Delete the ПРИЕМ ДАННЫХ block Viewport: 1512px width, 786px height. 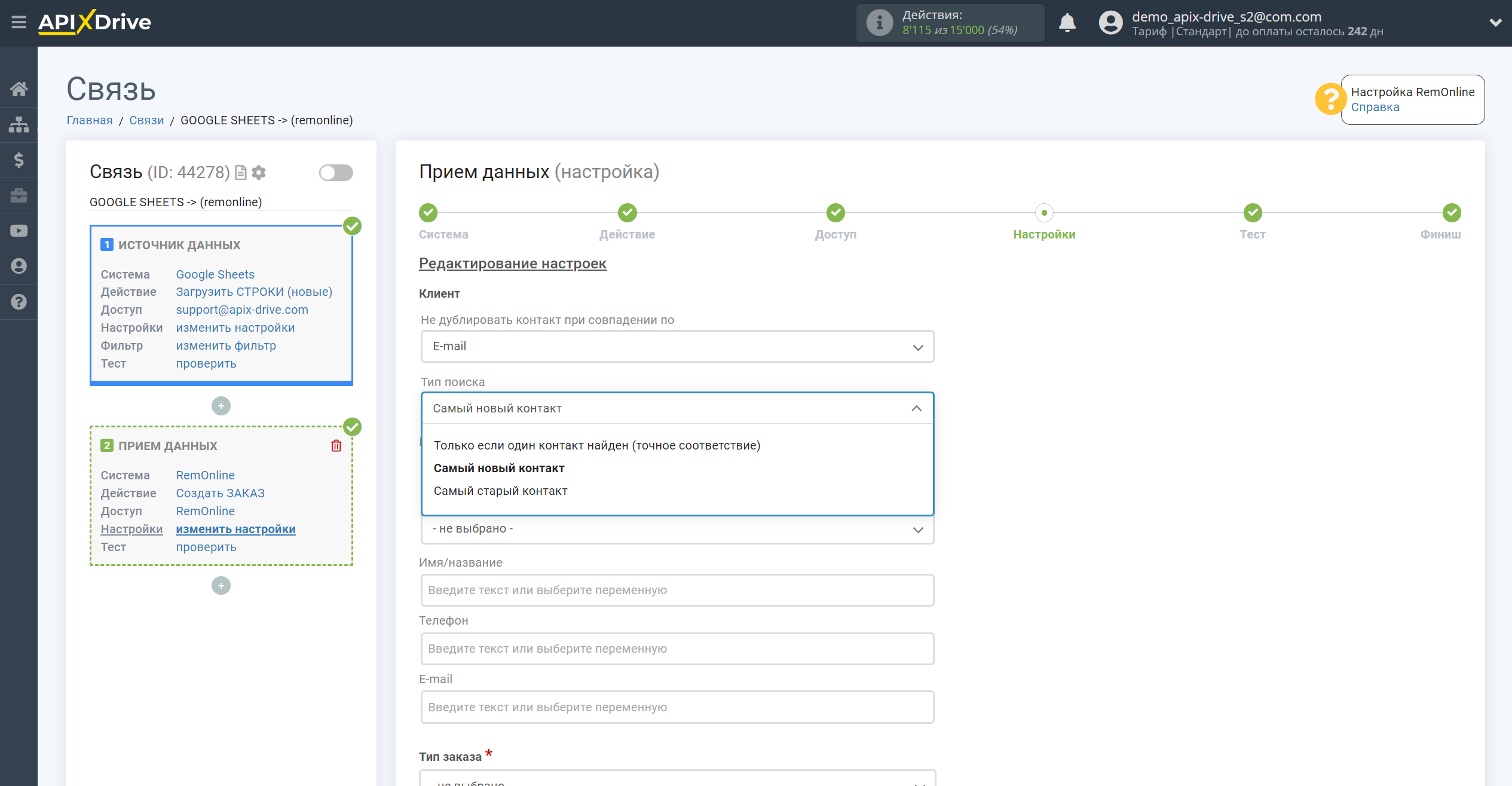tap(336, 446)
